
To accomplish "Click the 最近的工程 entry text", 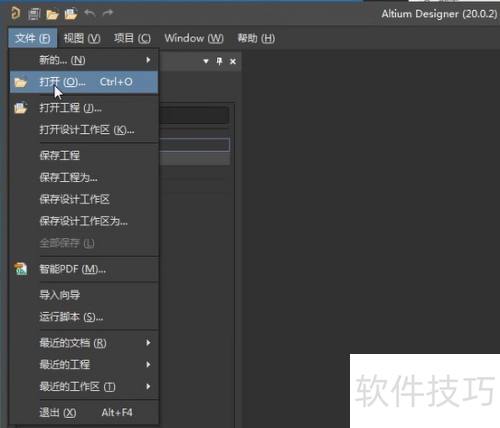I will pyautogui.click(x=65, y=364).
